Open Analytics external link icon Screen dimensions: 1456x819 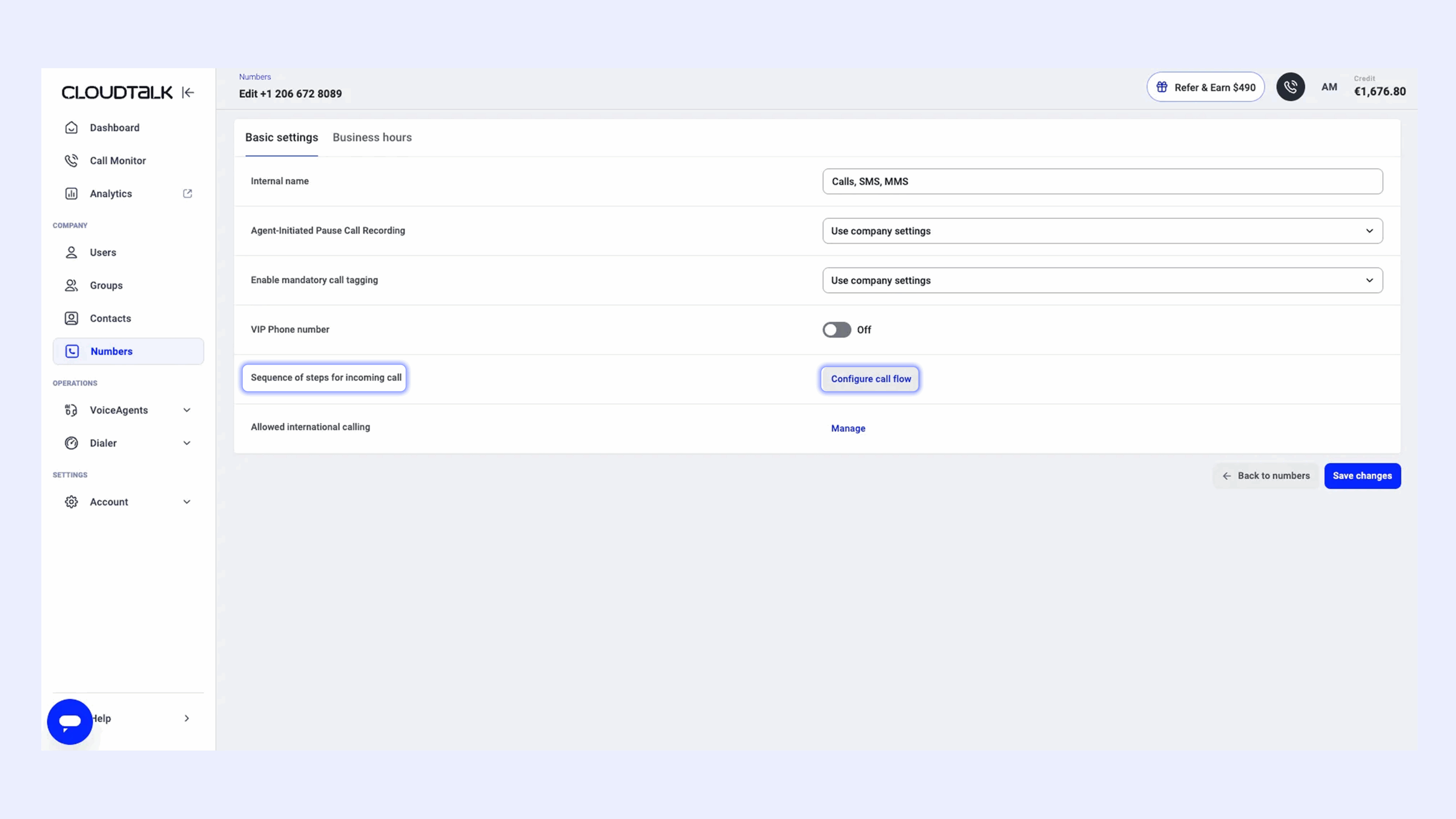187,193
